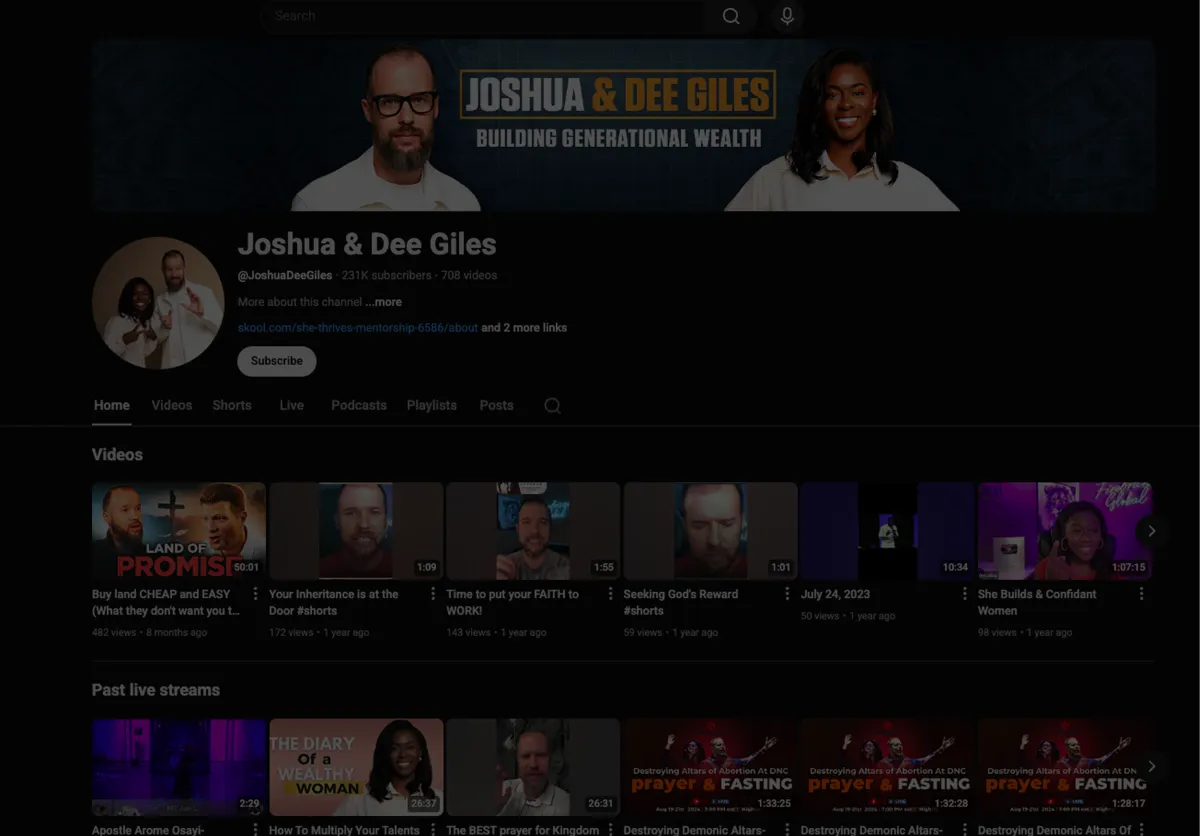Open 'Your Inheritance is at the Door #shorts' title

click(334, 602)
